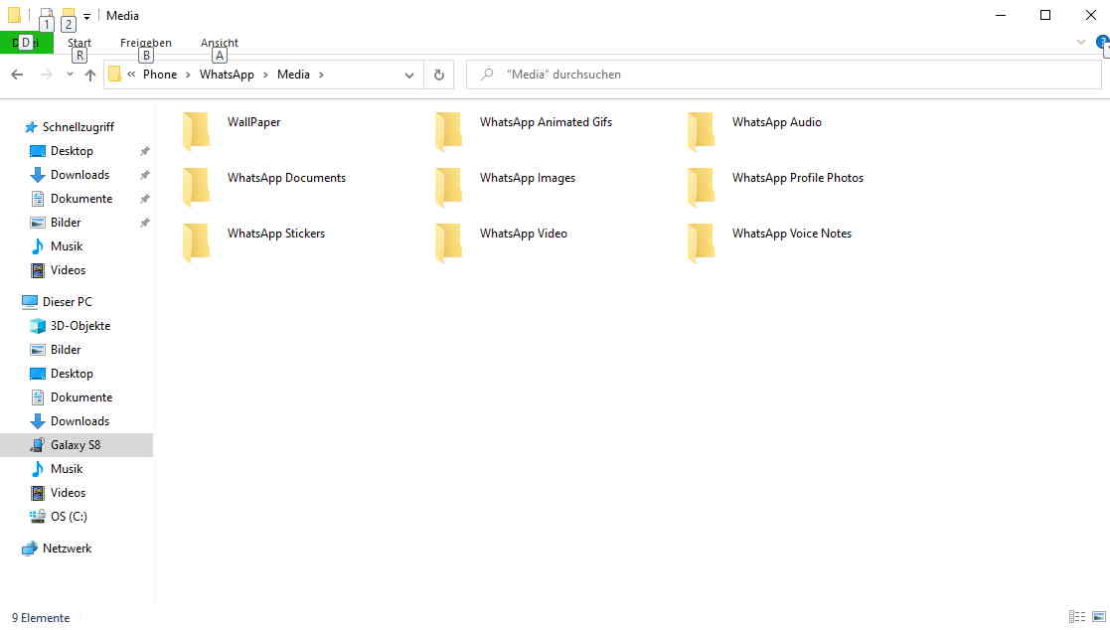Open the WhatsApp Profile Photos folder icon

pyautogui.click(x=702, y=187)
